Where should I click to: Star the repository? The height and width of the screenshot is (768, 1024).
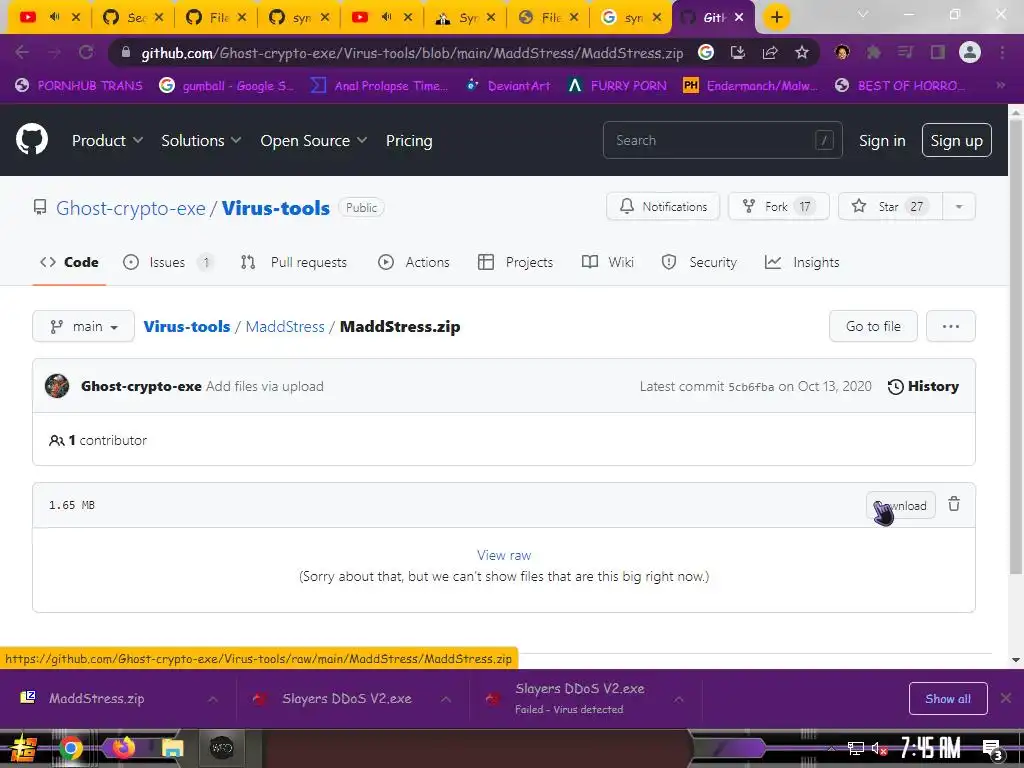tap(890, 206)
